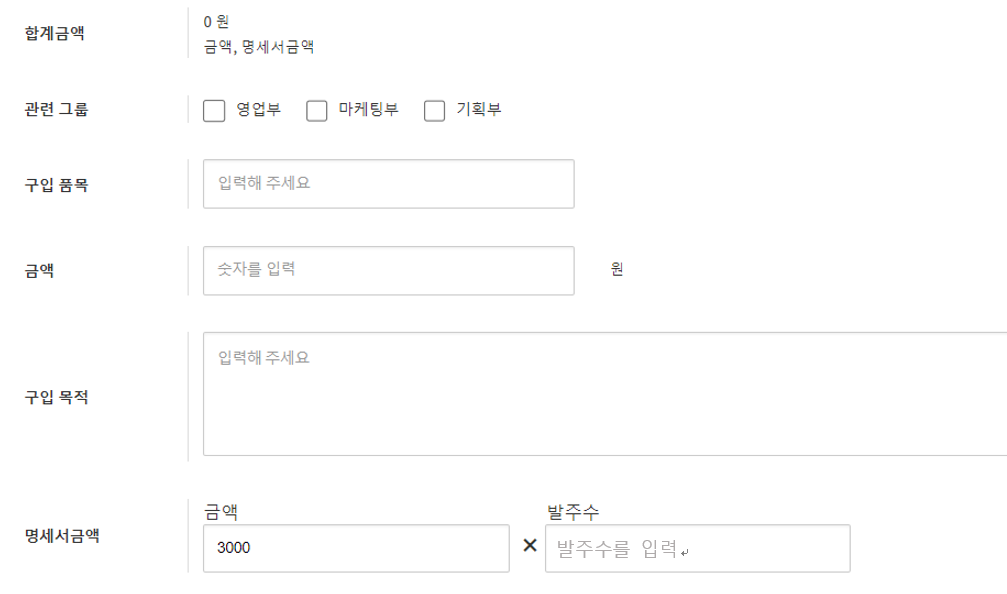This screenshot has width=1007, height=594.
Task: Click the 0 원 total value
Action: click(x=216, y=21)
